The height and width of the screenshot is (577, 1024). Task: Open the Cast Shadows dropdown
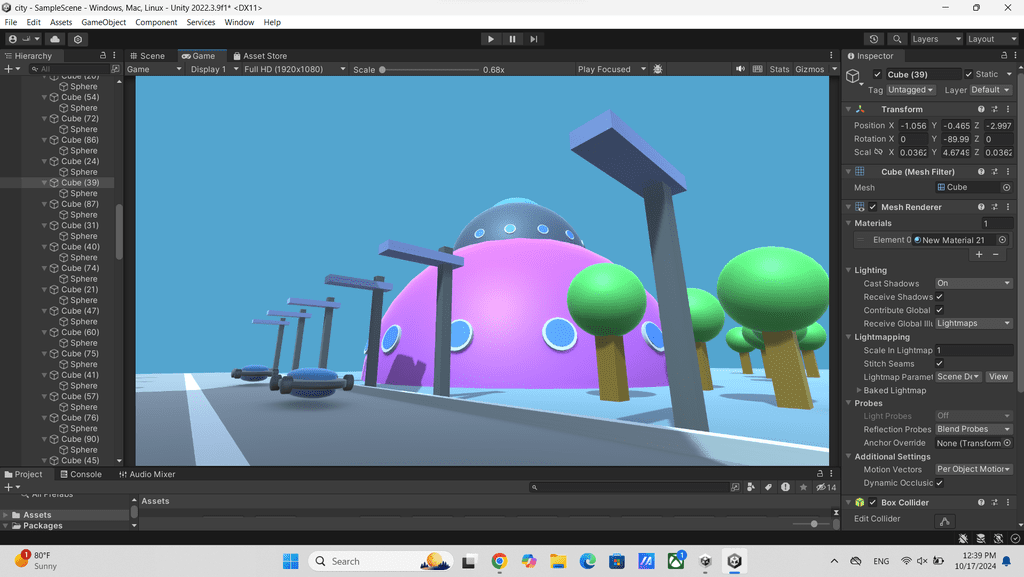pos(974,283)
